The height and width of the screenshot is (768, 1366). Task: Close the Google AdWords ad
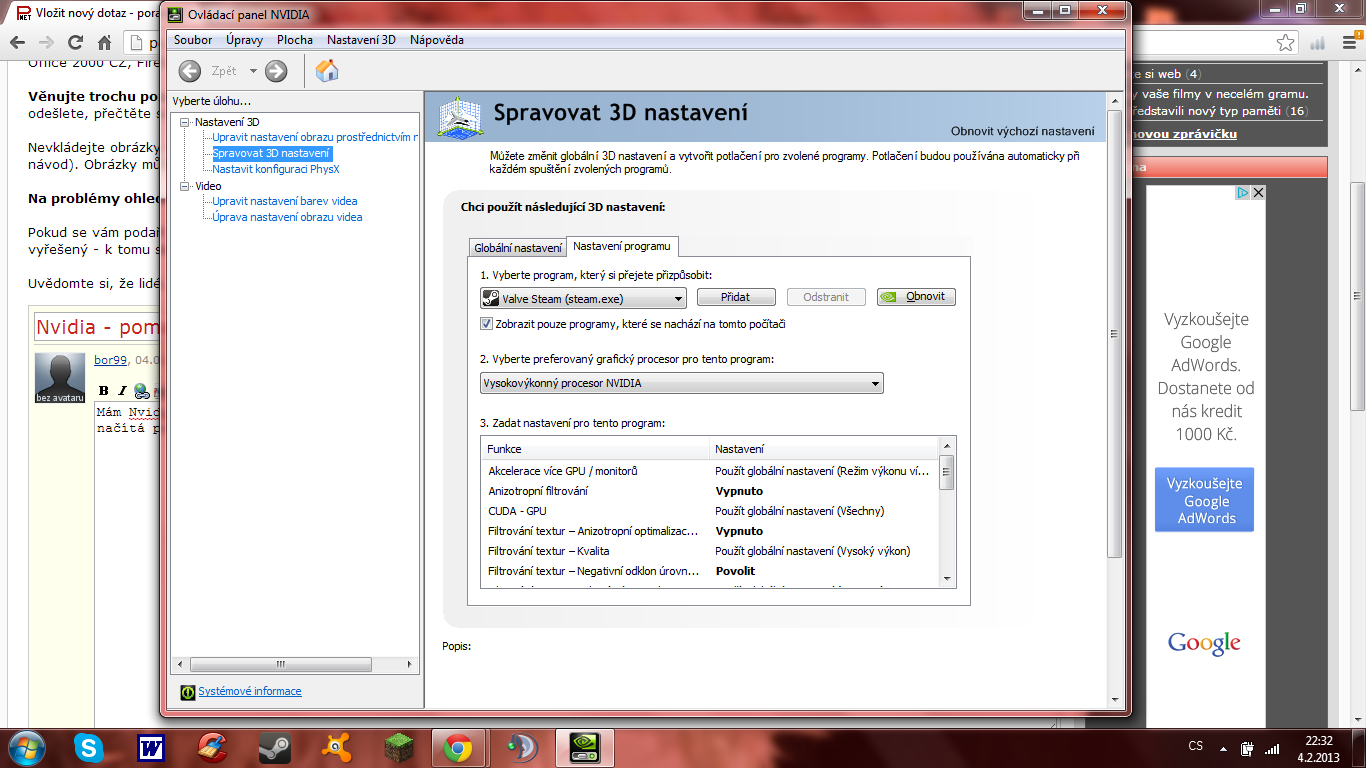[x=1258, y=193]
